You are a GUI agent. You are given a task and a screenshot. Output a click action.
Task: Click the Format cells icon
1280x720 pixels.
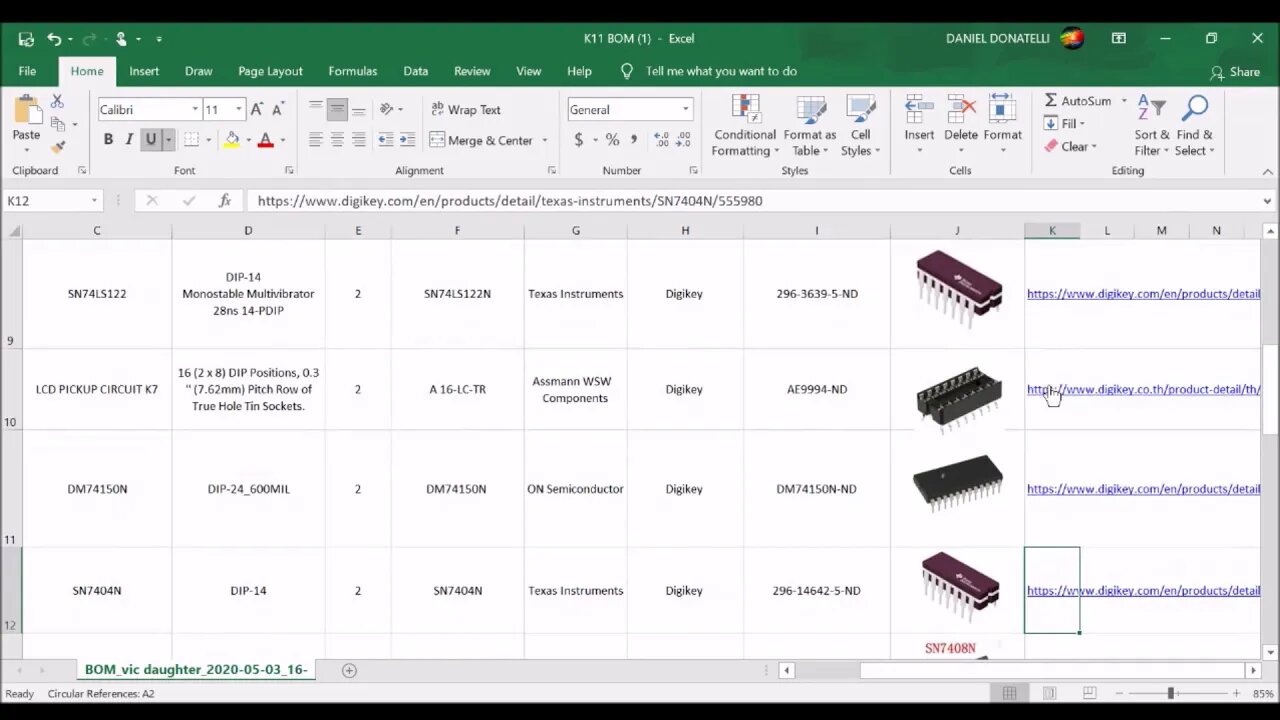tap(1002, 110)
